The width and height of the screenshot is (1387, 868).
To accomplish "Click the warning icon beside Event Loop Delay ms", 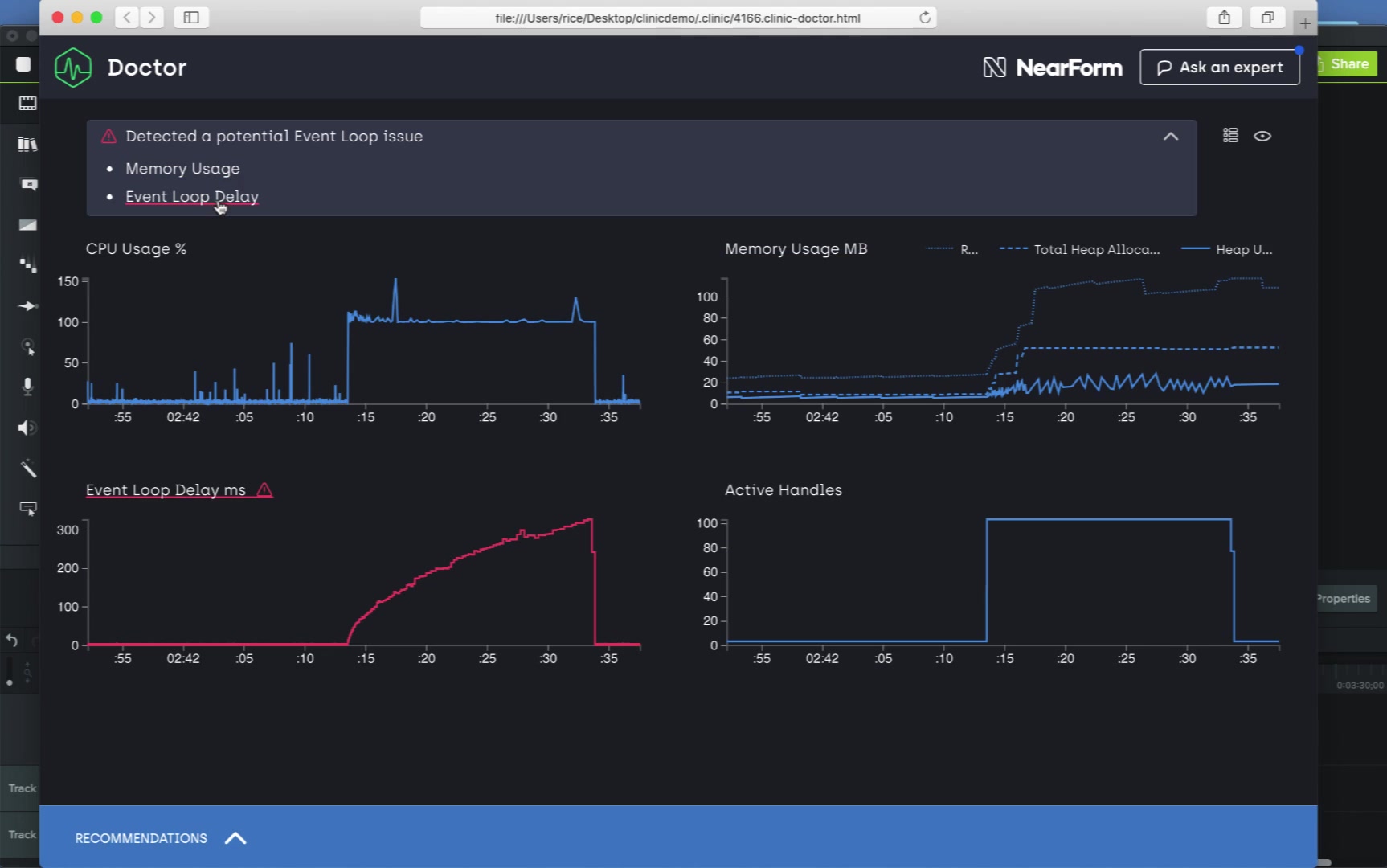I will click(x=264, y=489).
